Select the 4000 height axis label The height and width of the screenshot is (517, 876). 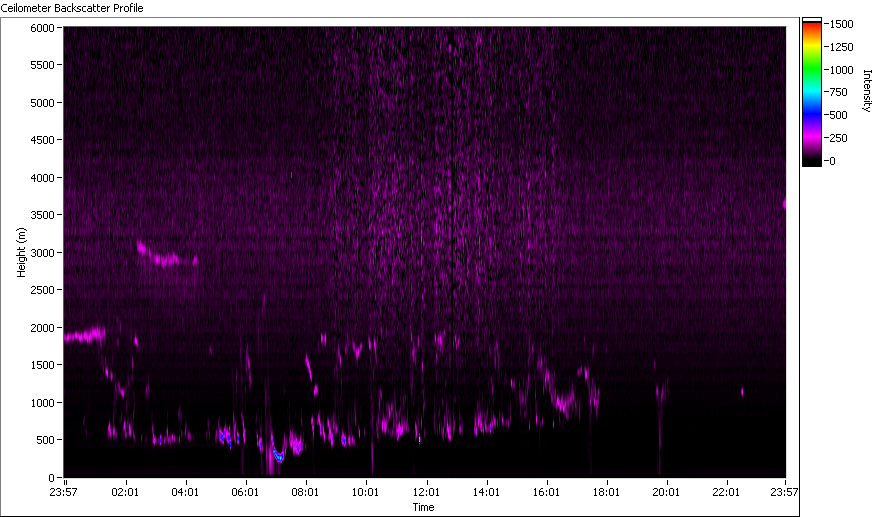pyautogui.click(x=42, y=178)
